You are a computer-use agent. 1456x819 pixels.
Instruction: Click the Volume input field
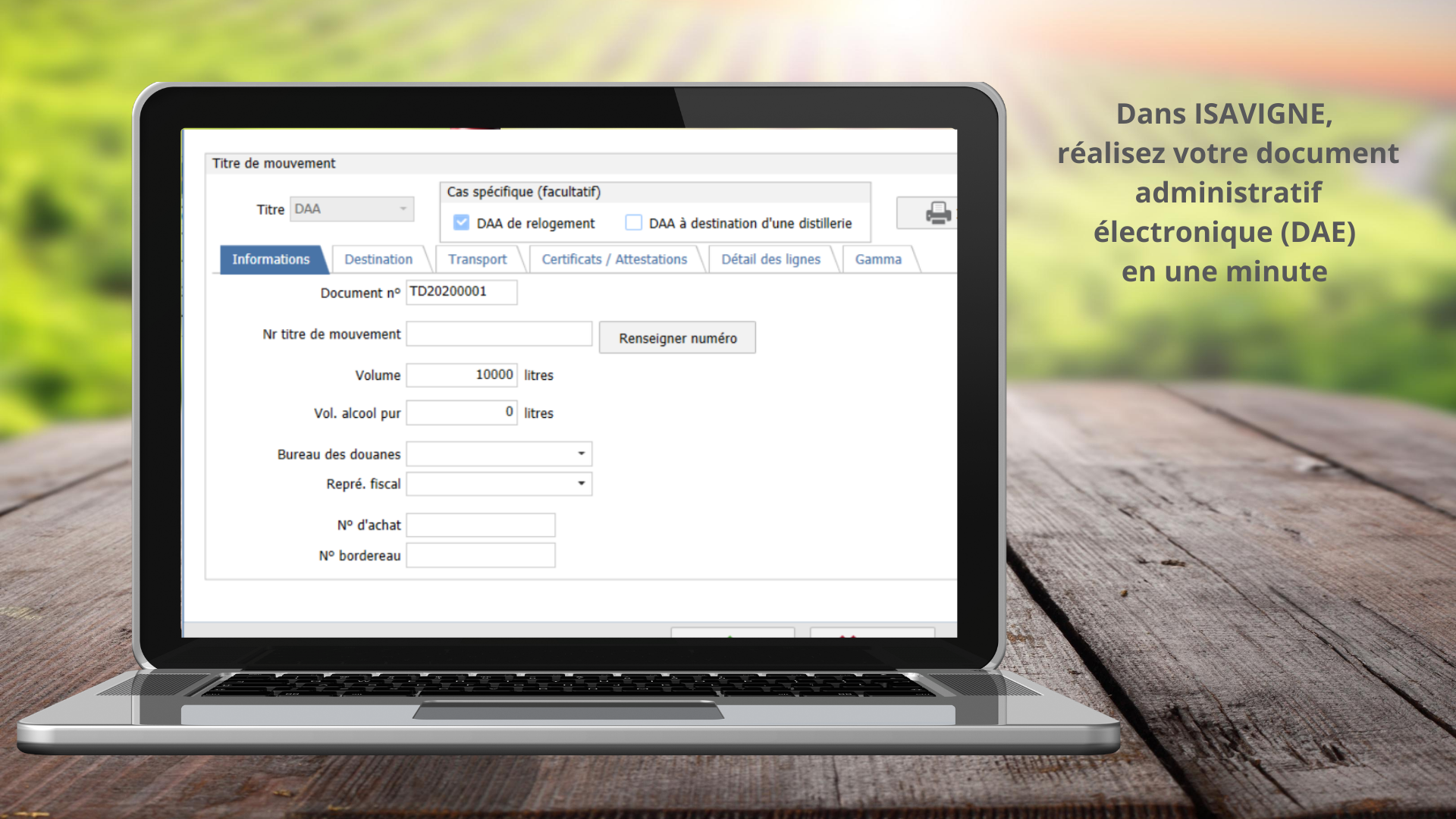pos(462,375)
